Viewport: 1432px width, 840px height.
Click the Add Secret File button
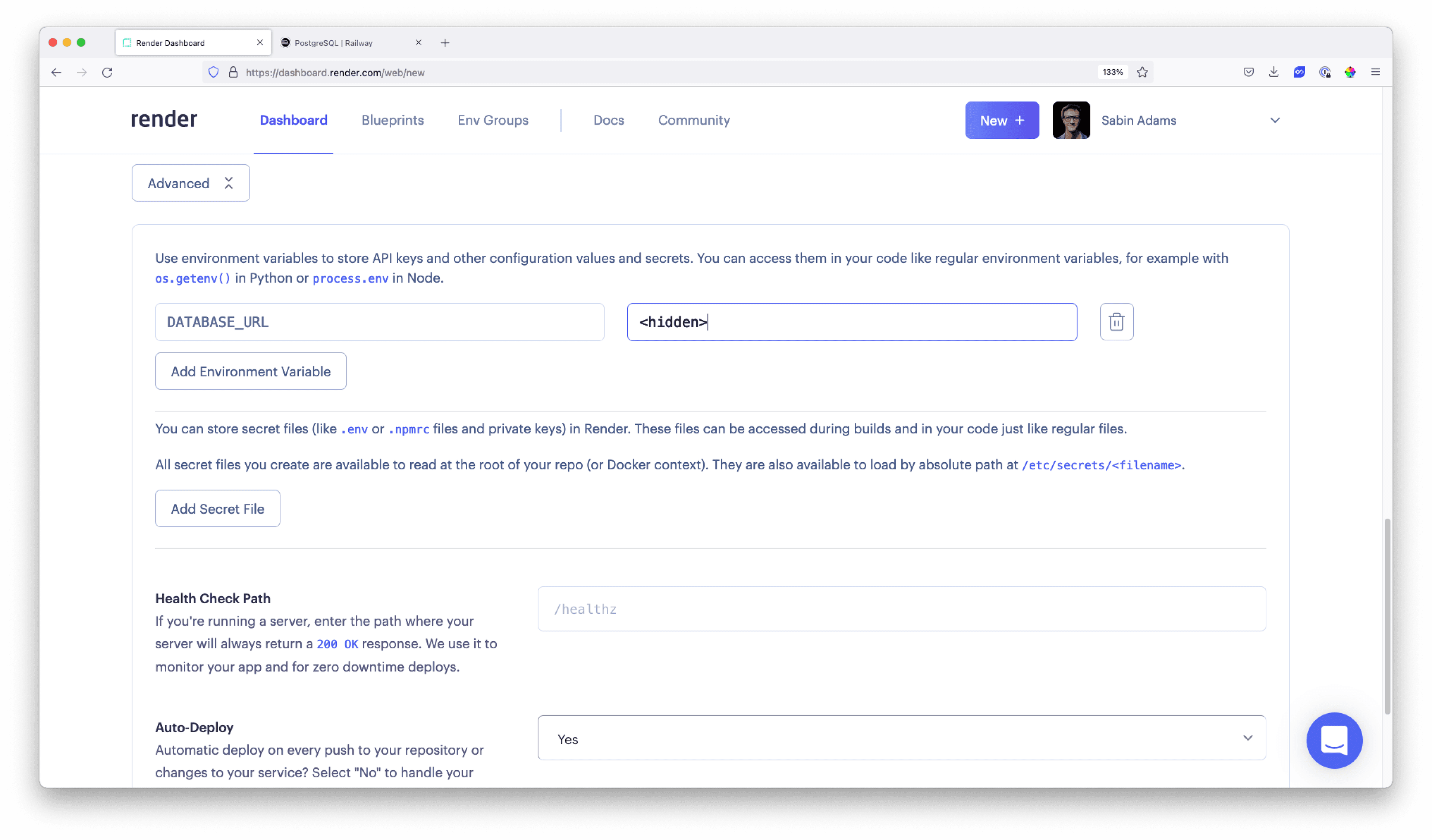[217, 508]
